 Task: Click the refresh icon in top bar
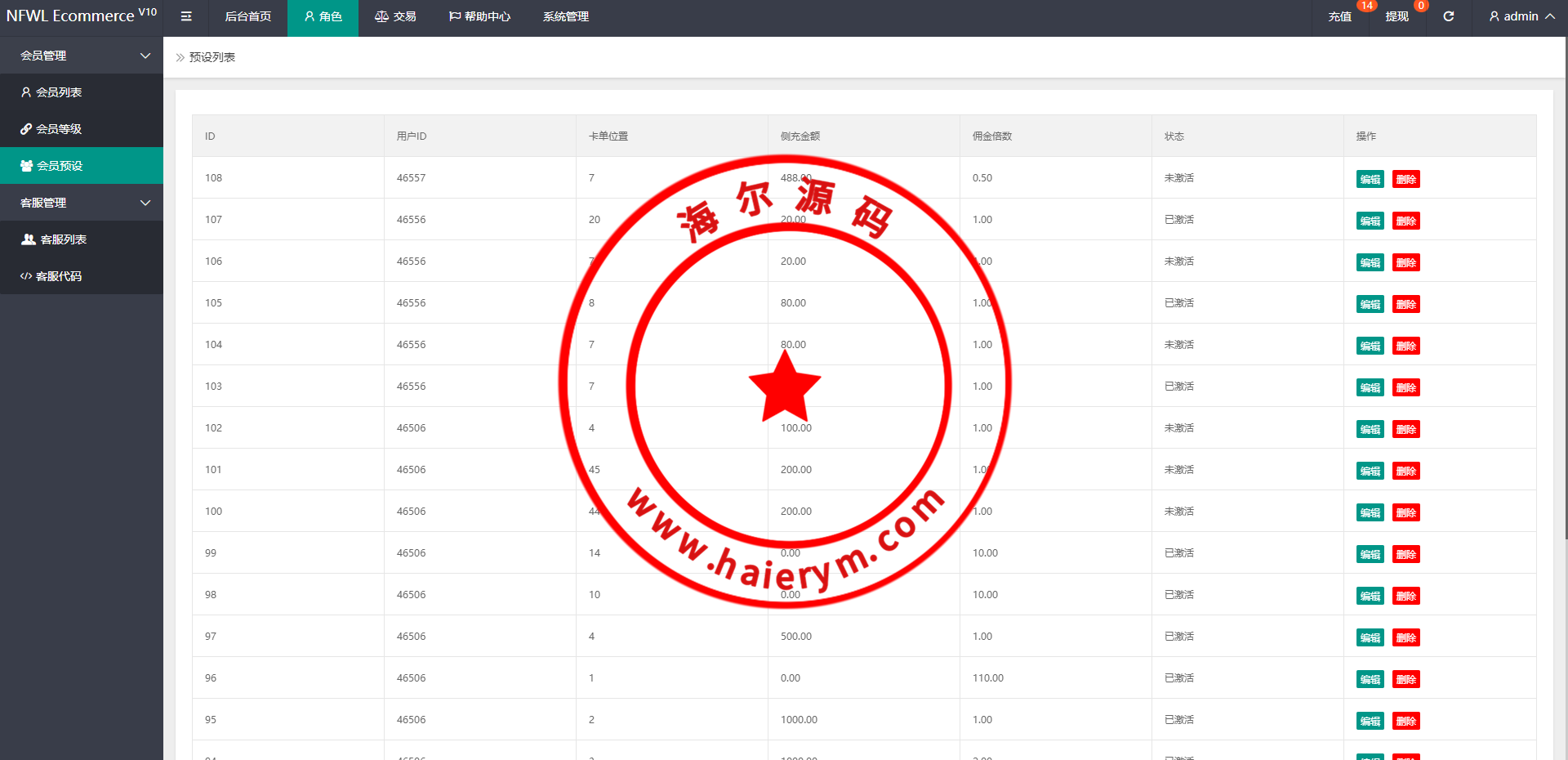tap(1448, 16)
